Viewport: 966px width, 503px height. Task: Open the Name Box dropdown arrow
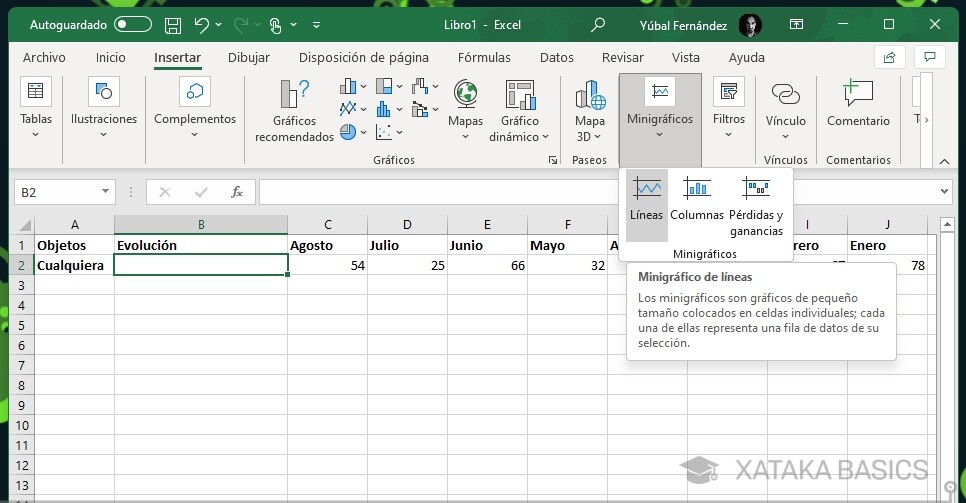pyautogui.click(x=105, y=192)
